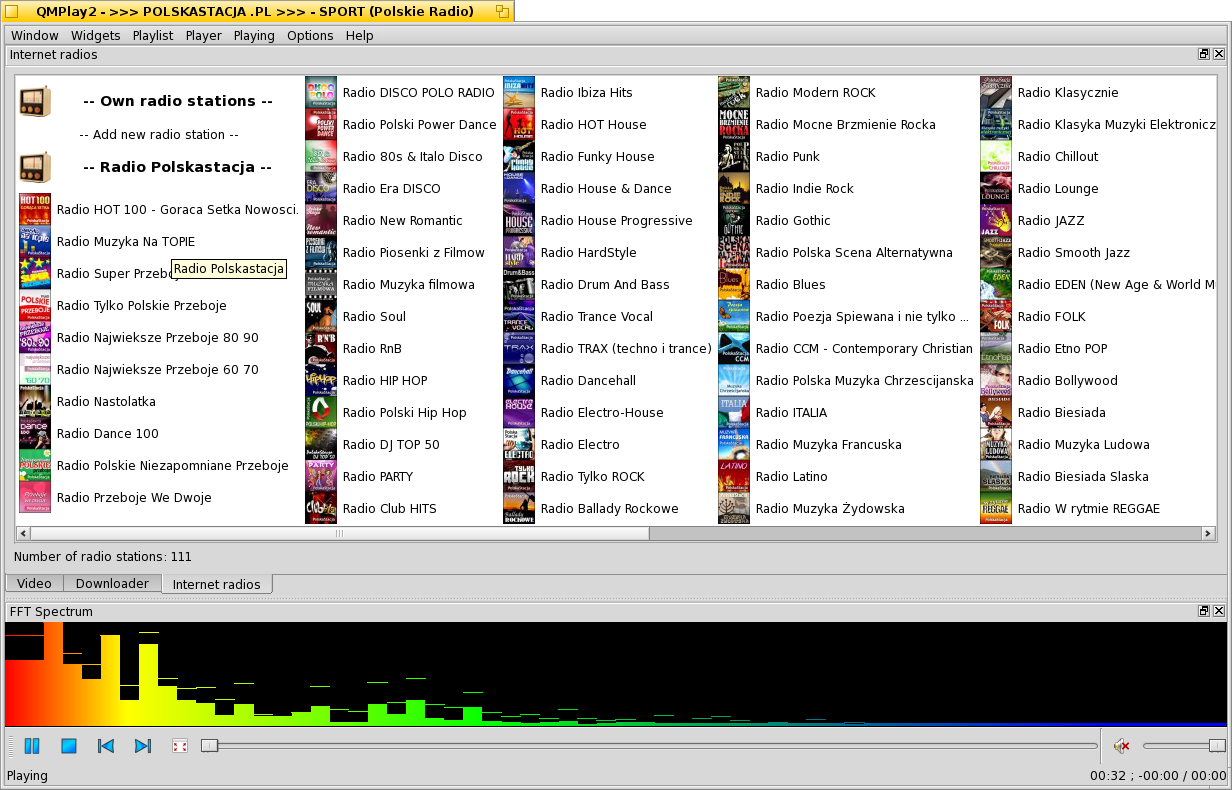
Task: Click Radio ITALIA station icon
Action: [x=734, y=412]
